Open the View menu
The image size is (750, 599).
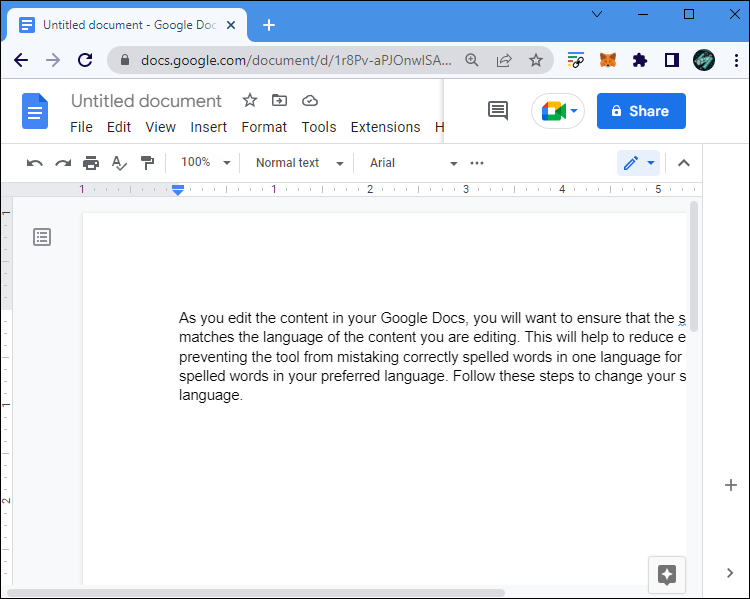pyautogui.click(x=161, y=127)
